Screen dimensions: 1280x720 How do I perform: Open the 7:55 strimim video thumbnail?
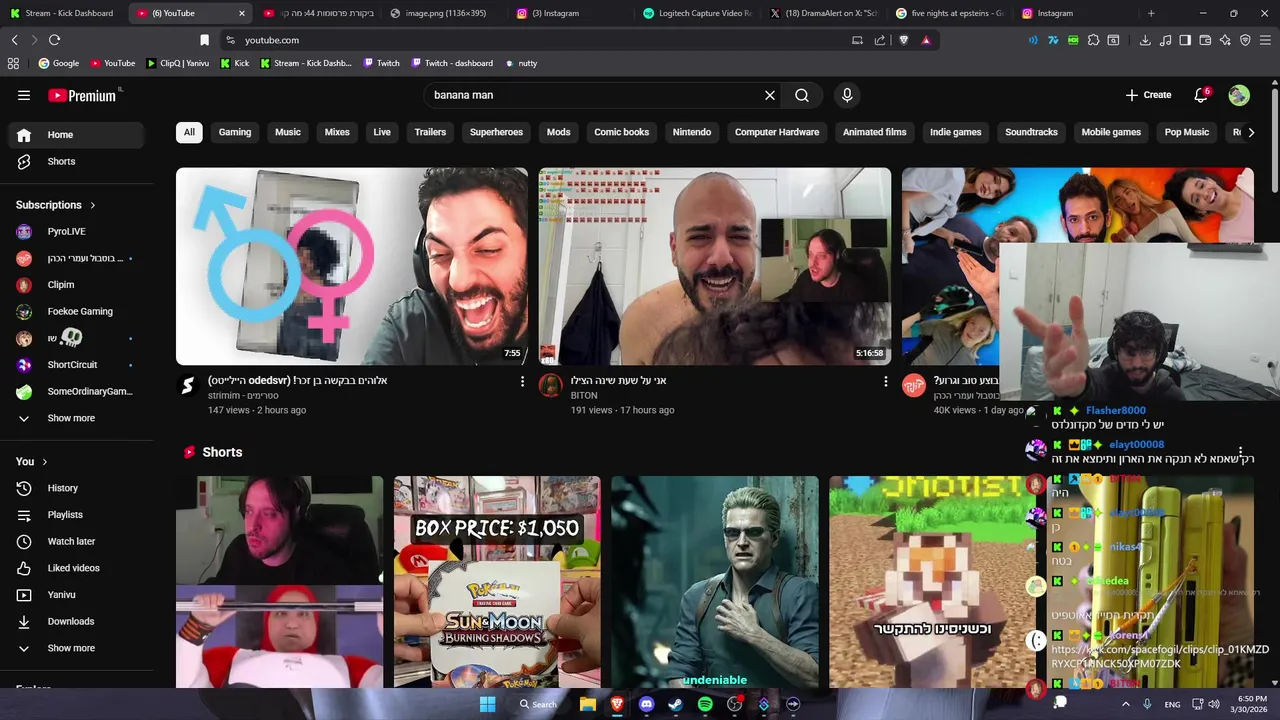click(x=352, y=266)
